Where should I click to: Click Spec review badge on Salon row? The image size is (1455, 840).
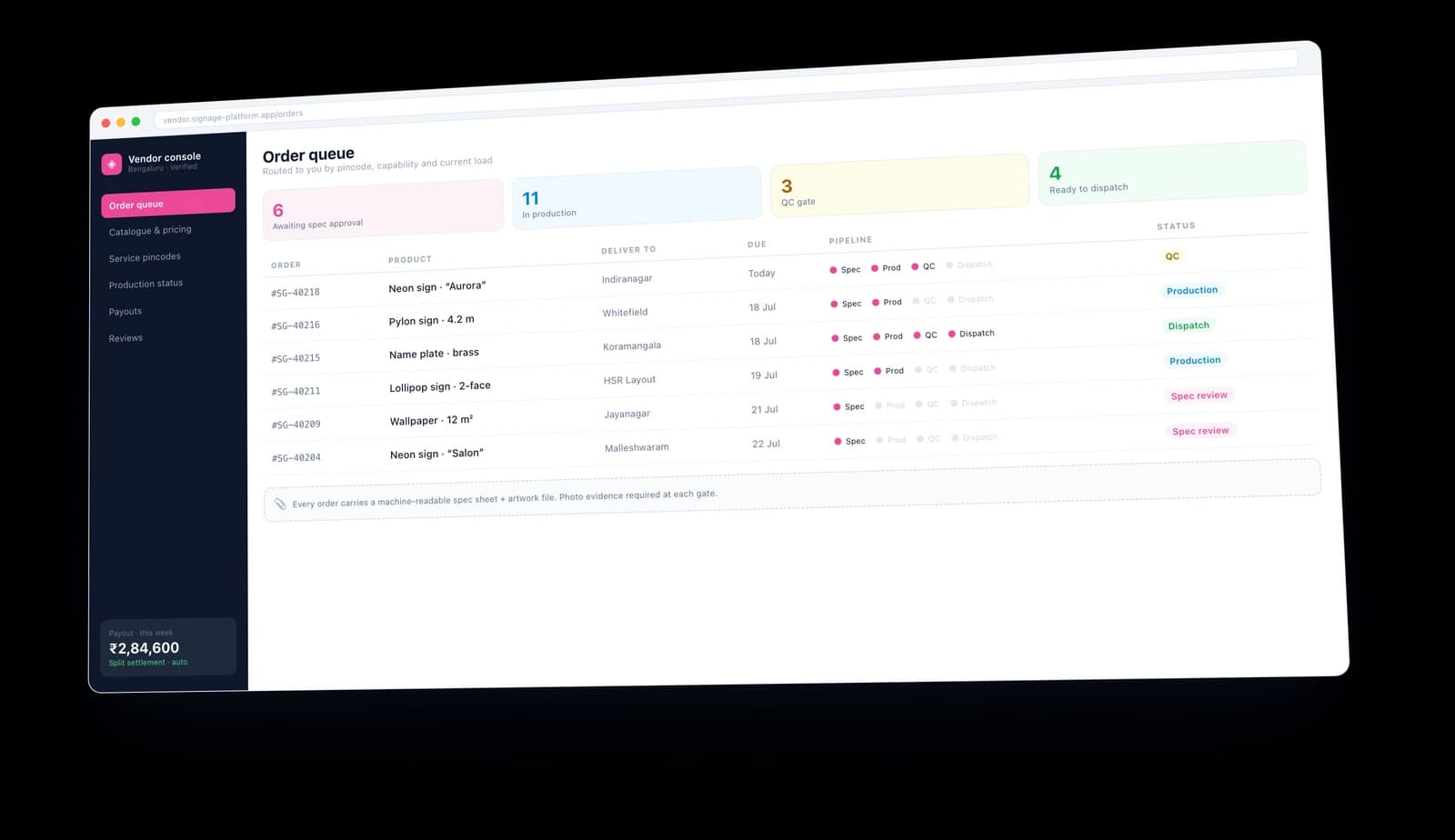(x=1200, y=431)
